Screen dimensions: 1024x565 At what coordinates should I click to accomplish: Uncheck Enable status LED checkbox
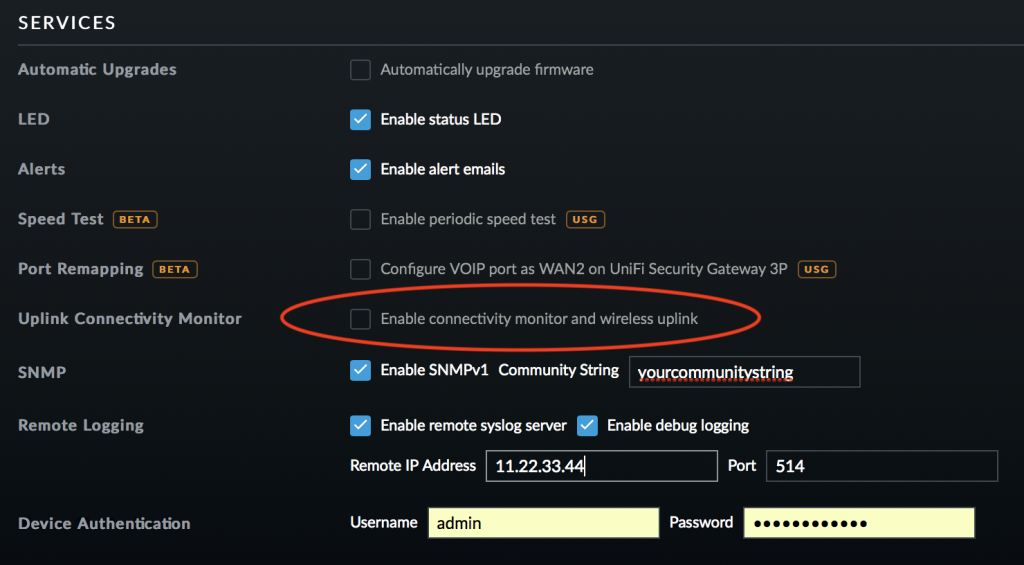360,120
